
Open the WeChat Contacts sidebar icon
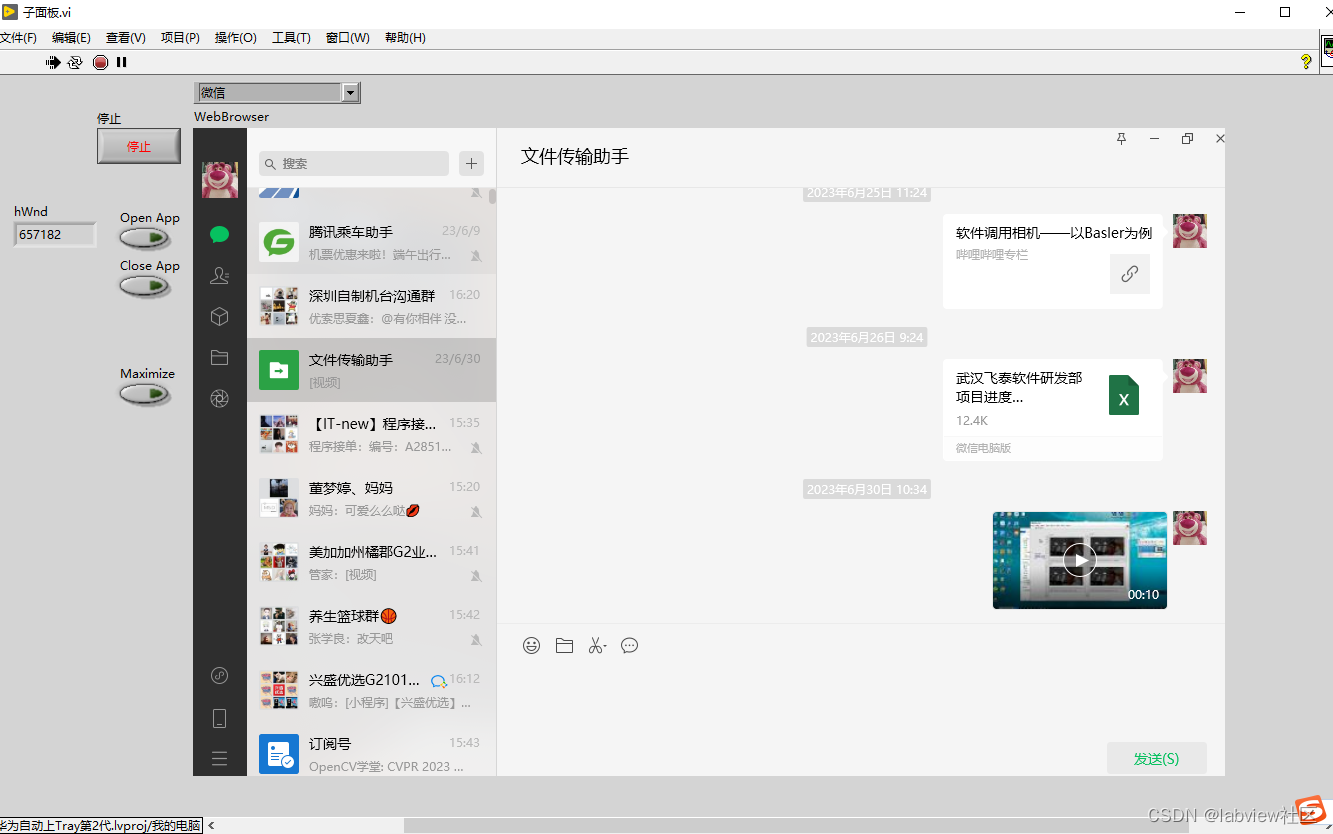coord(219,275)
